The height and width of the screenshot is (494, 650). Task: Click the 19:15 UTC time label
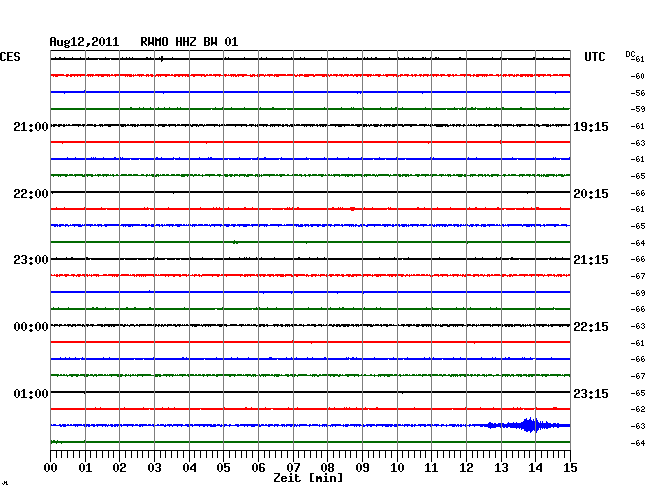(591, 126)
